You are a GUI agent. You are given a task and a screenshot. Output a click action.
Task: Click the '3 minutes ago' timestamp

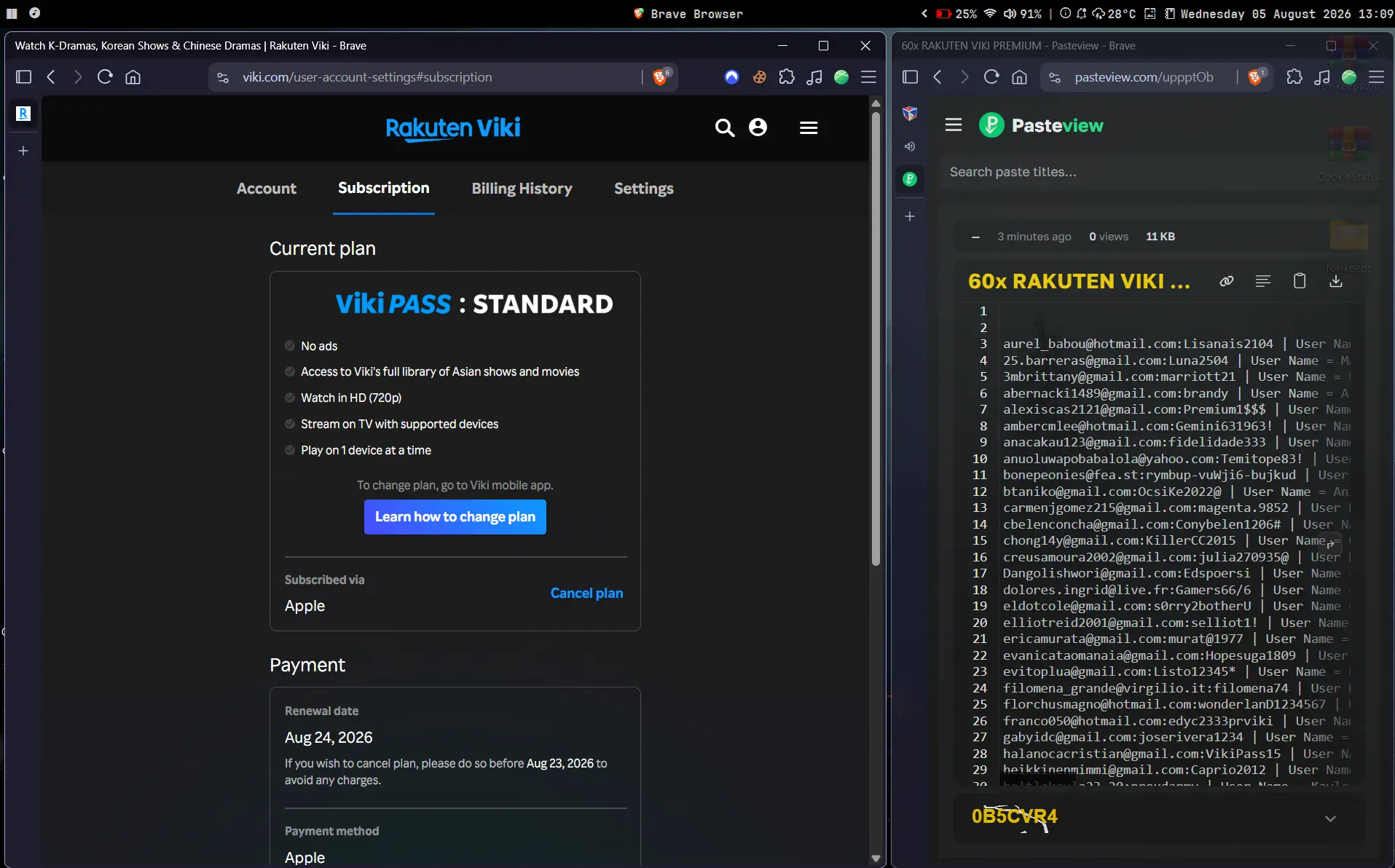click(x=1034, y=237)
